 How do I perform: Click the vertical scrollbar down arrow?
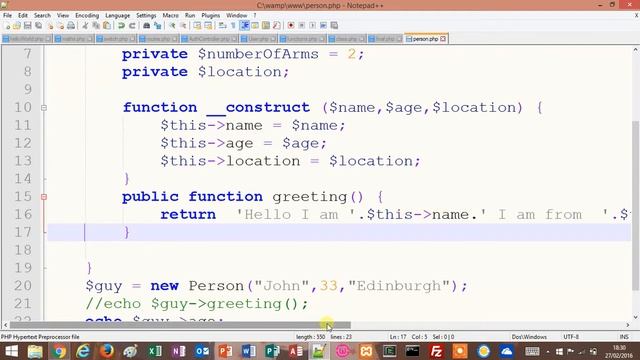tap(636, 317)
